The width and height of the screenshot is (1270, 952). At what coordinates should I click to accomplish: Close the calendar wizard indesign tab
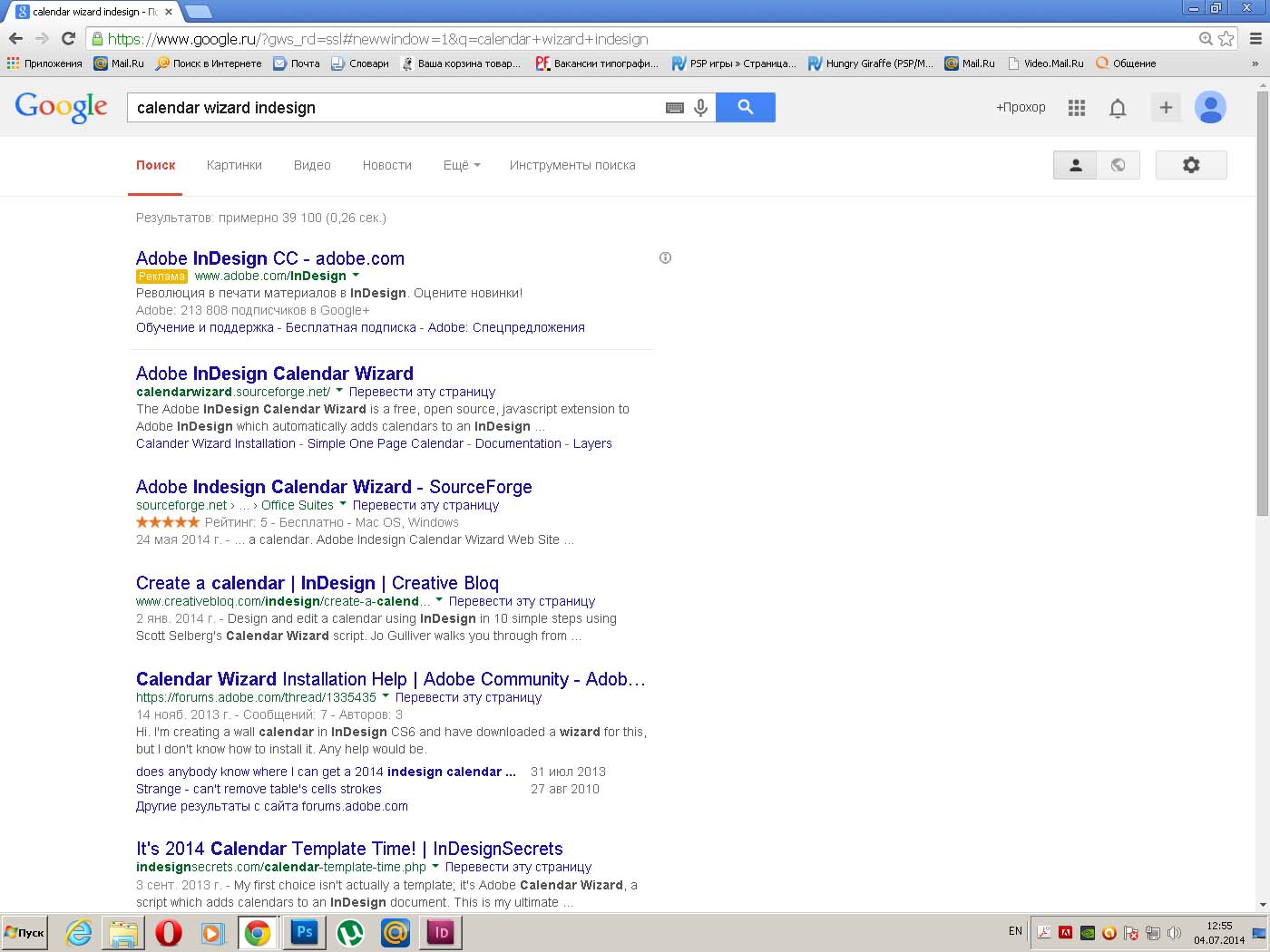point(169,12)
